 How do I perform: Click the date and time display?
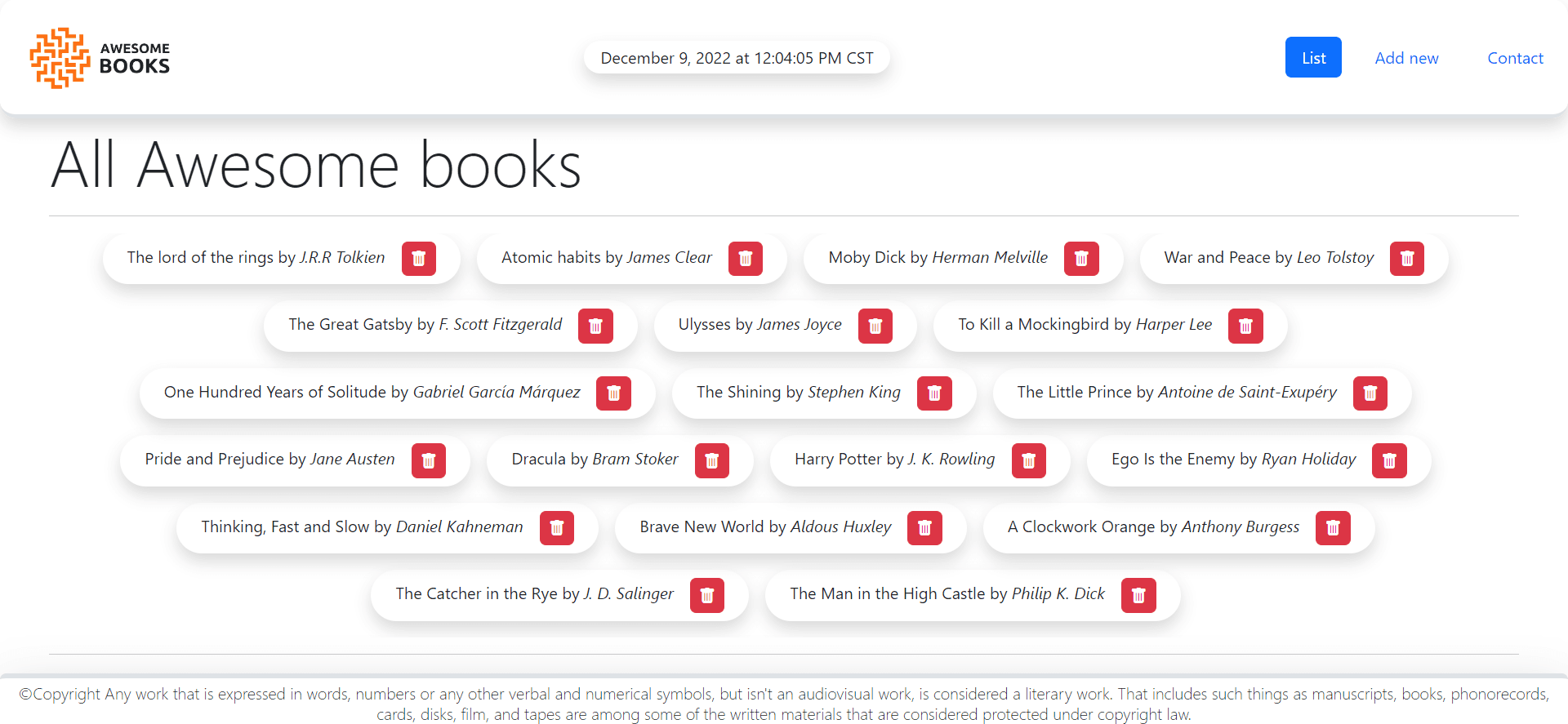737,58
